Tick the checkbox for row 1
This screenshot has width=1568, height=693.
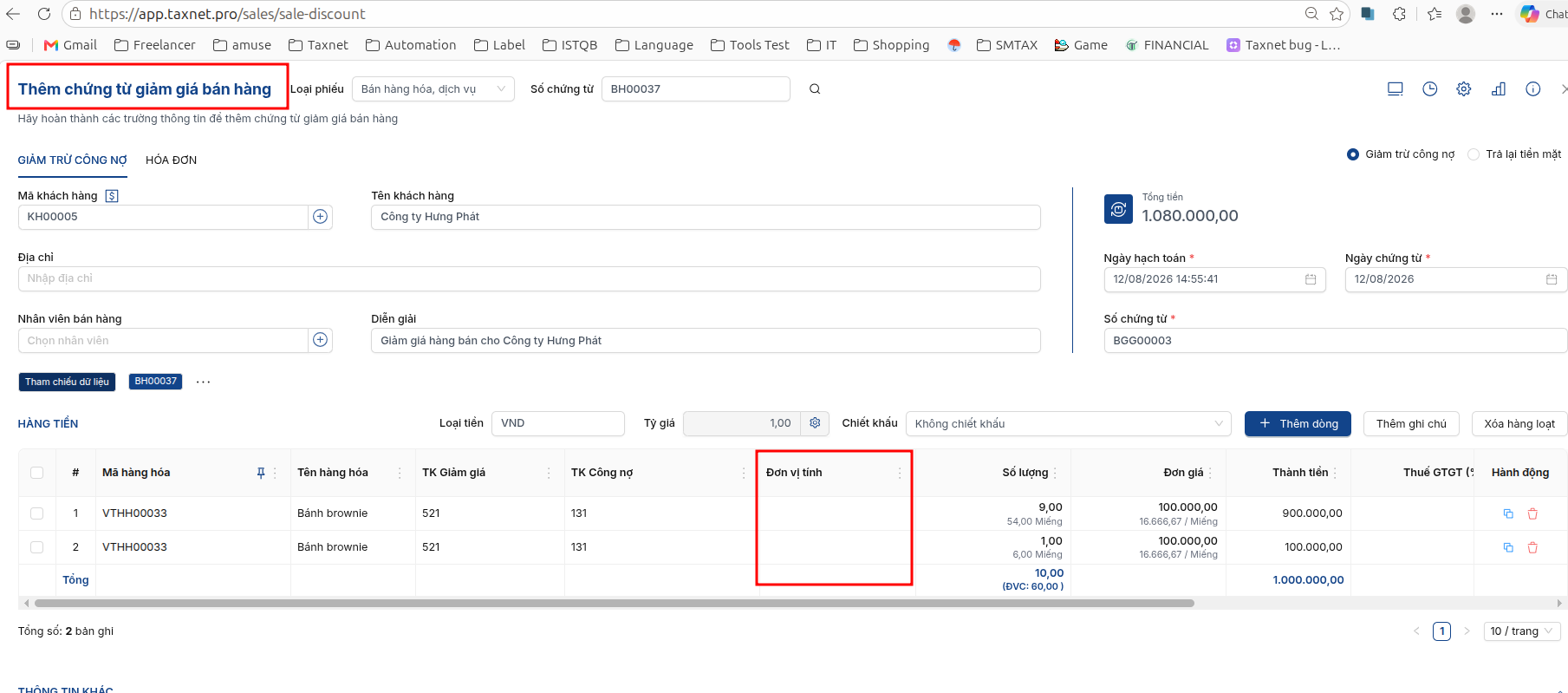[36, 513]
